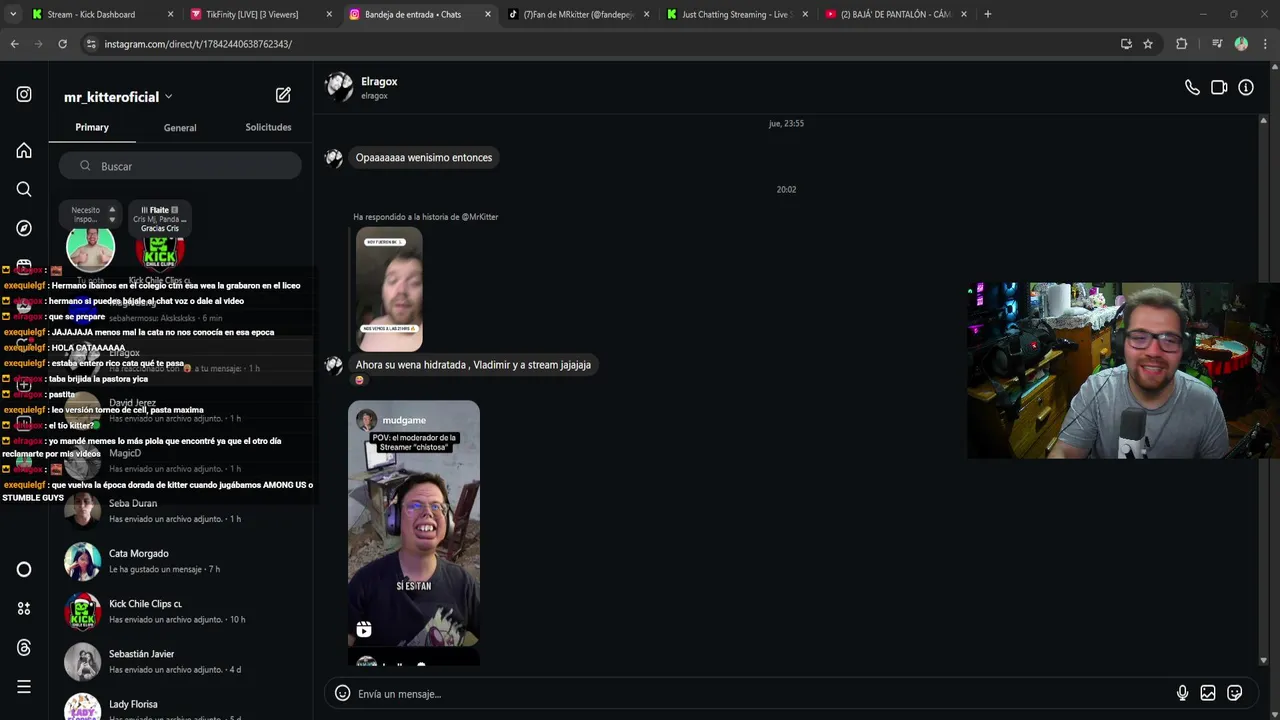Click Ahora su wena hidratada message
Viewport: 1280px width, 720px height.
pyautogui.click(x=473, y=365)
